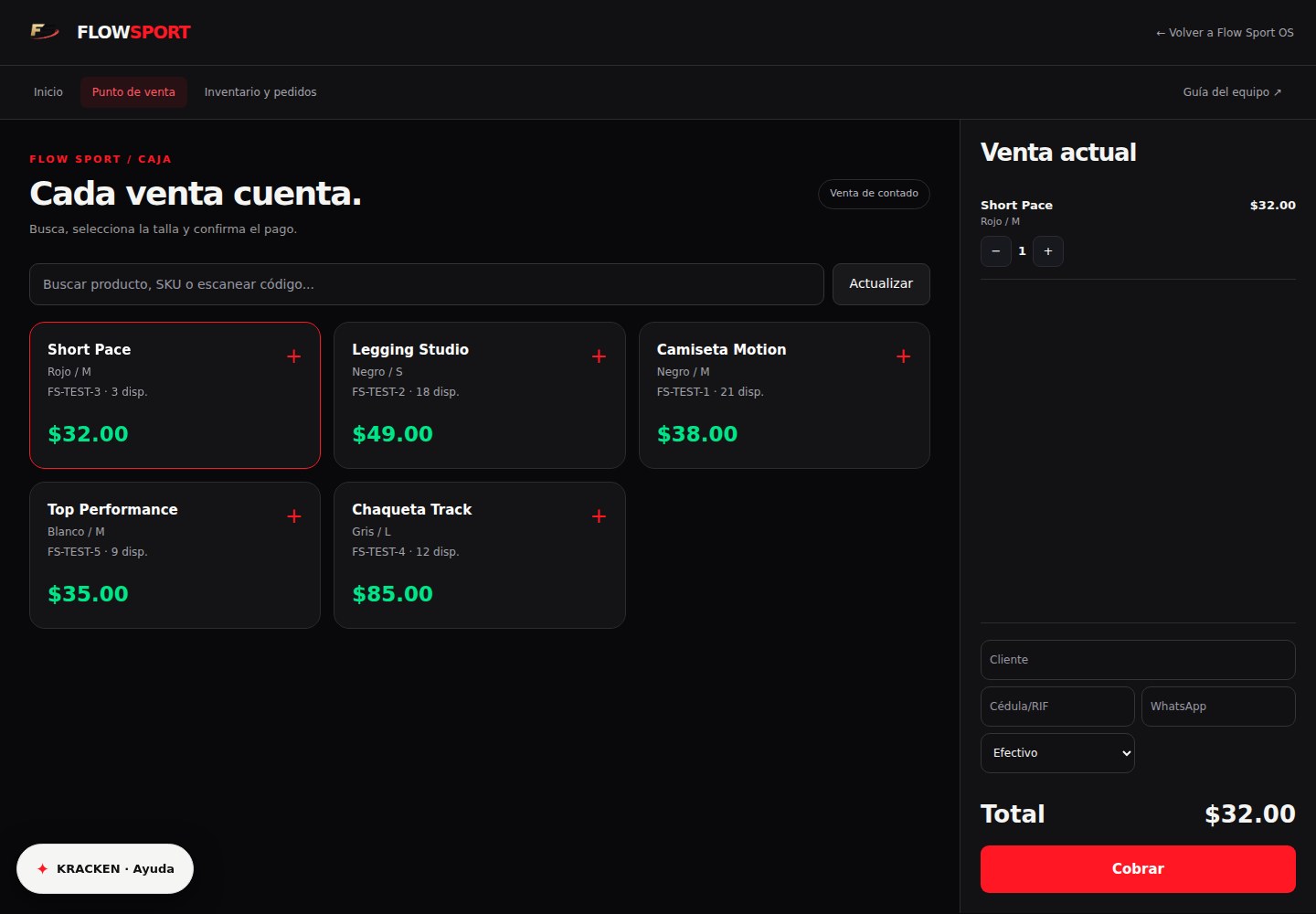
Task: Click the Cliente input field
Action: click(x=1138, y=660)
